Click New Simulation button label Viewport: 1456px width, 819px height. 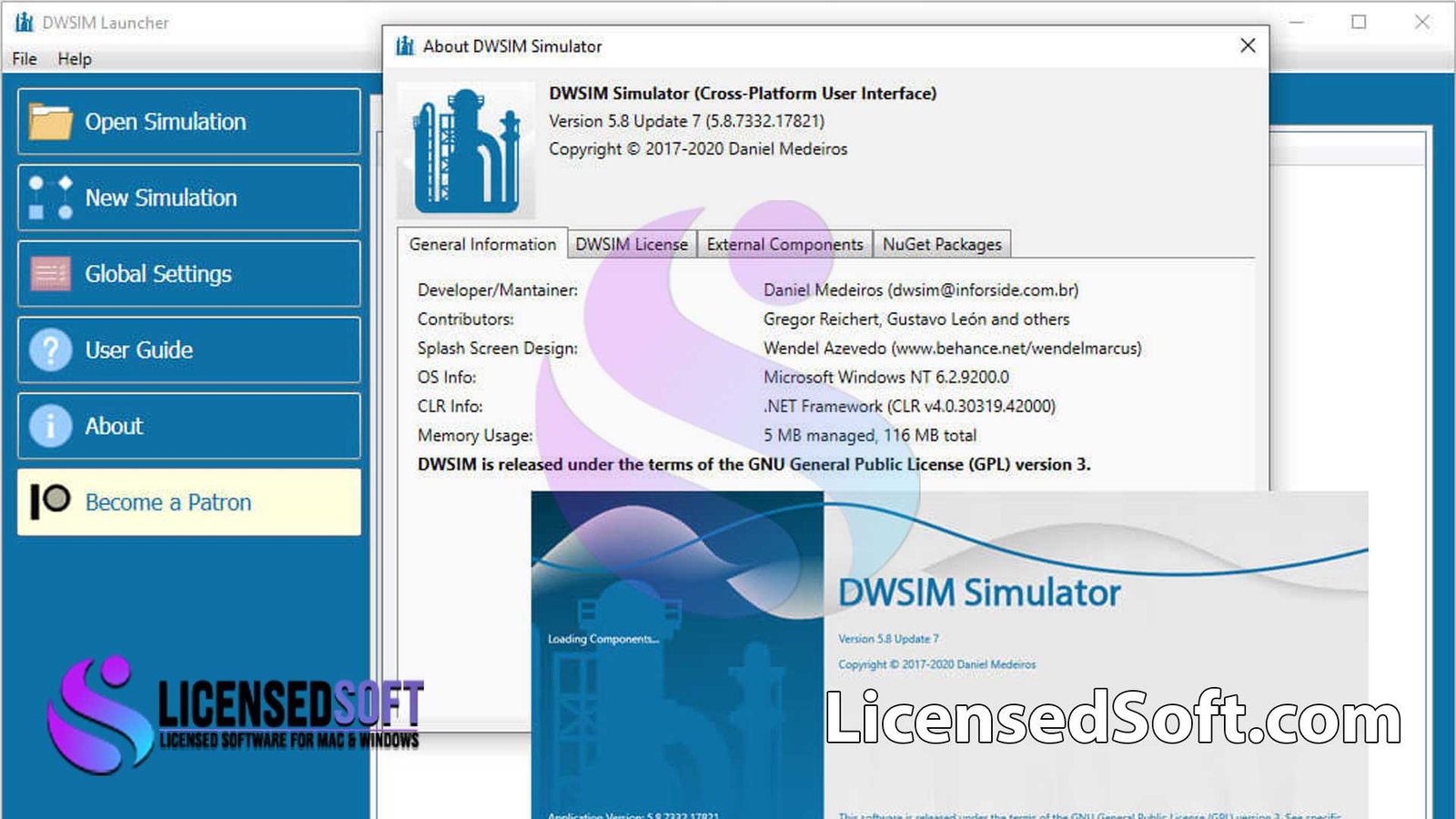pyautogui.click(x=161, y=197)
